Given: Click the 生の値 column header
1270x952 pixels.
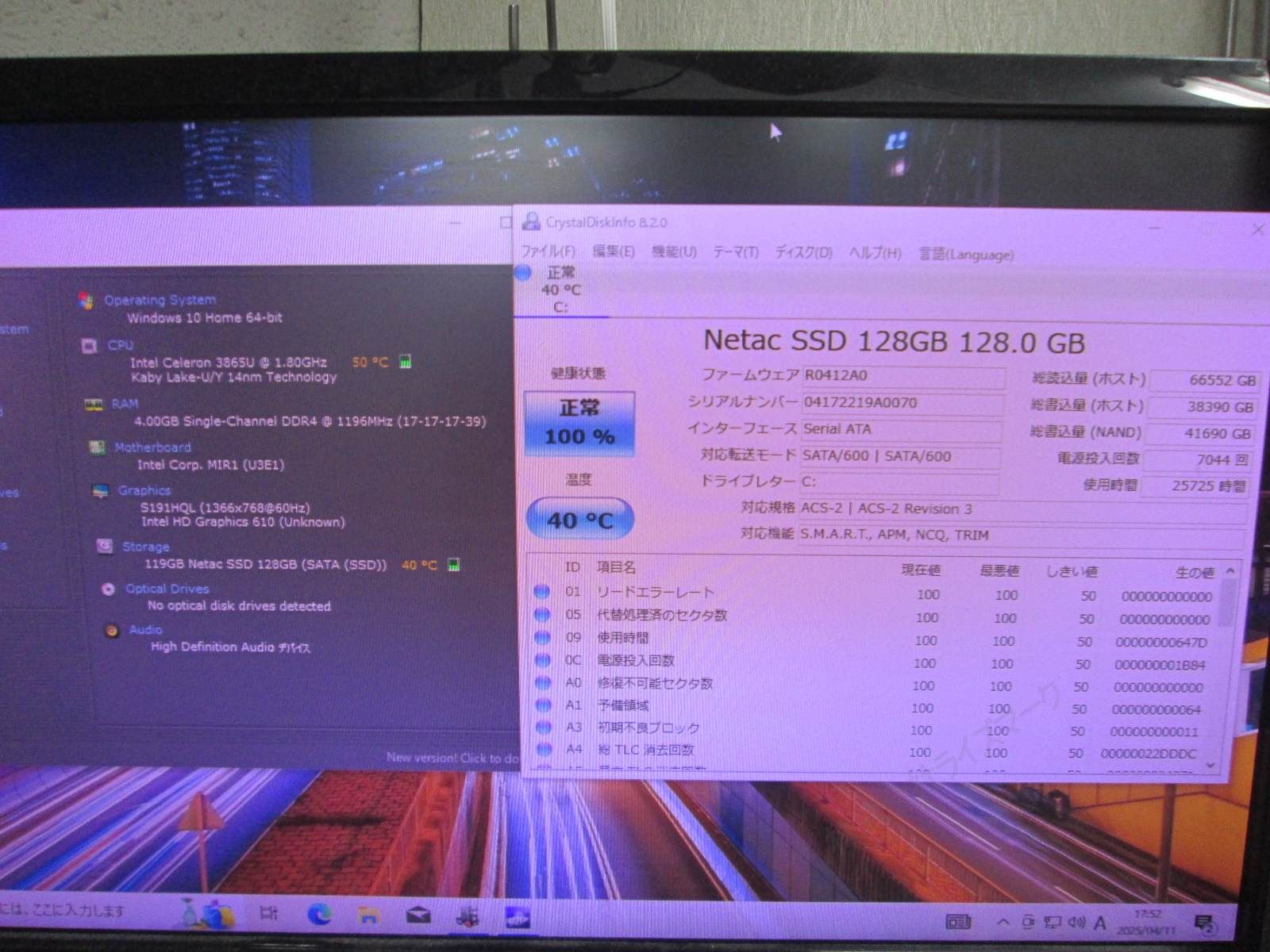Looking at the screenshot, I should [x=1195, y=572].
